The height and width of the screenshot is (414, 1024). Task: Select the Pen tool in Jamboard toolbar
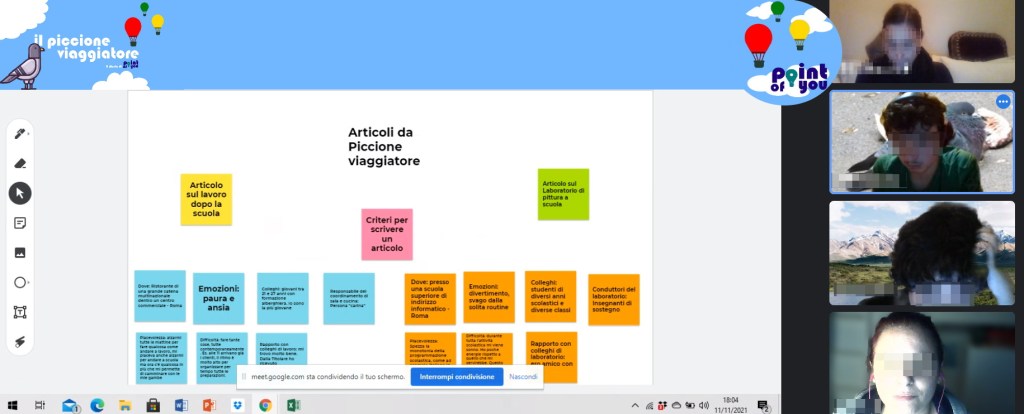[19, 133]
